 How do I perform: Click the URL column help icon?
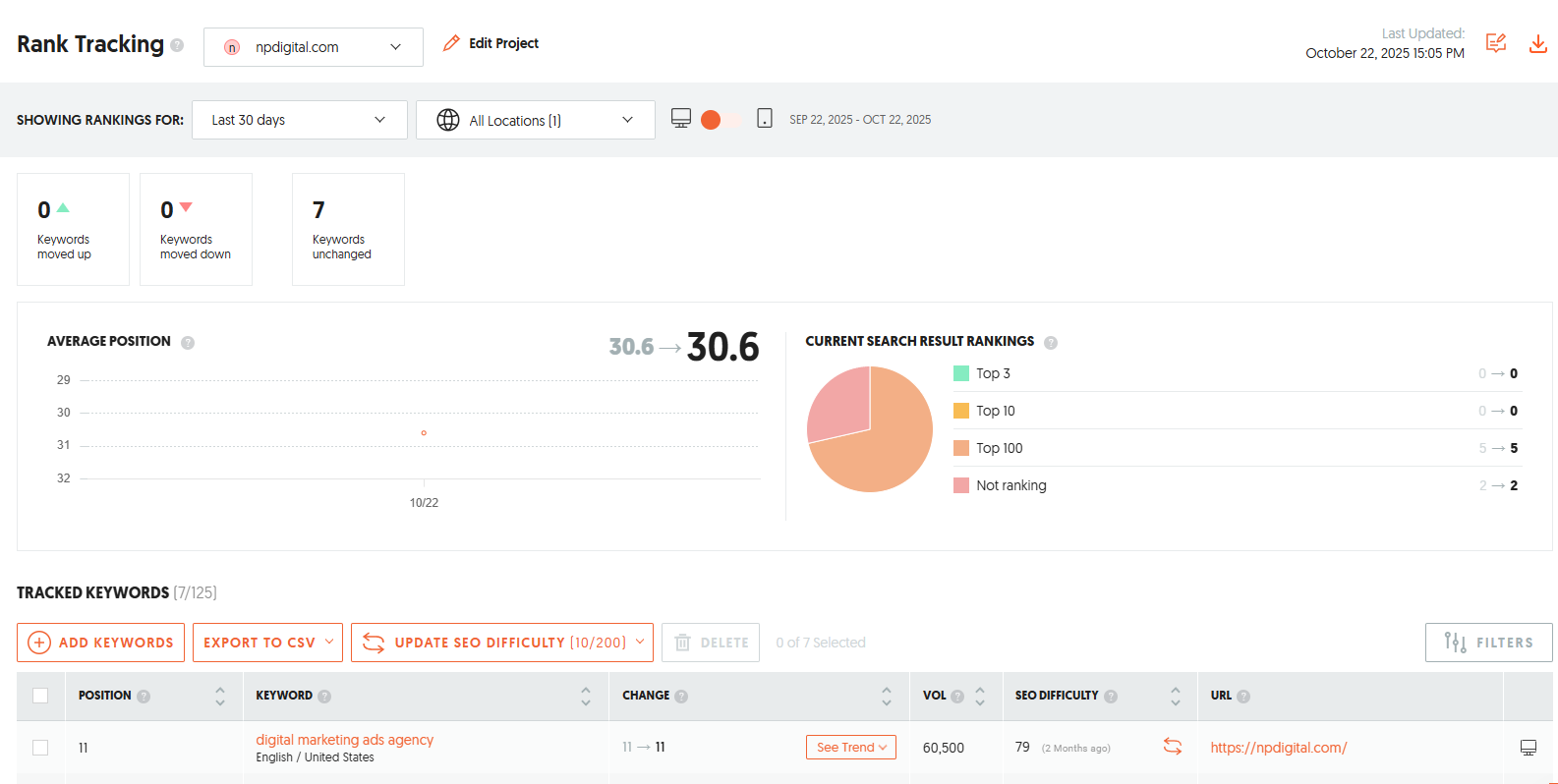tap(1243, 697)
